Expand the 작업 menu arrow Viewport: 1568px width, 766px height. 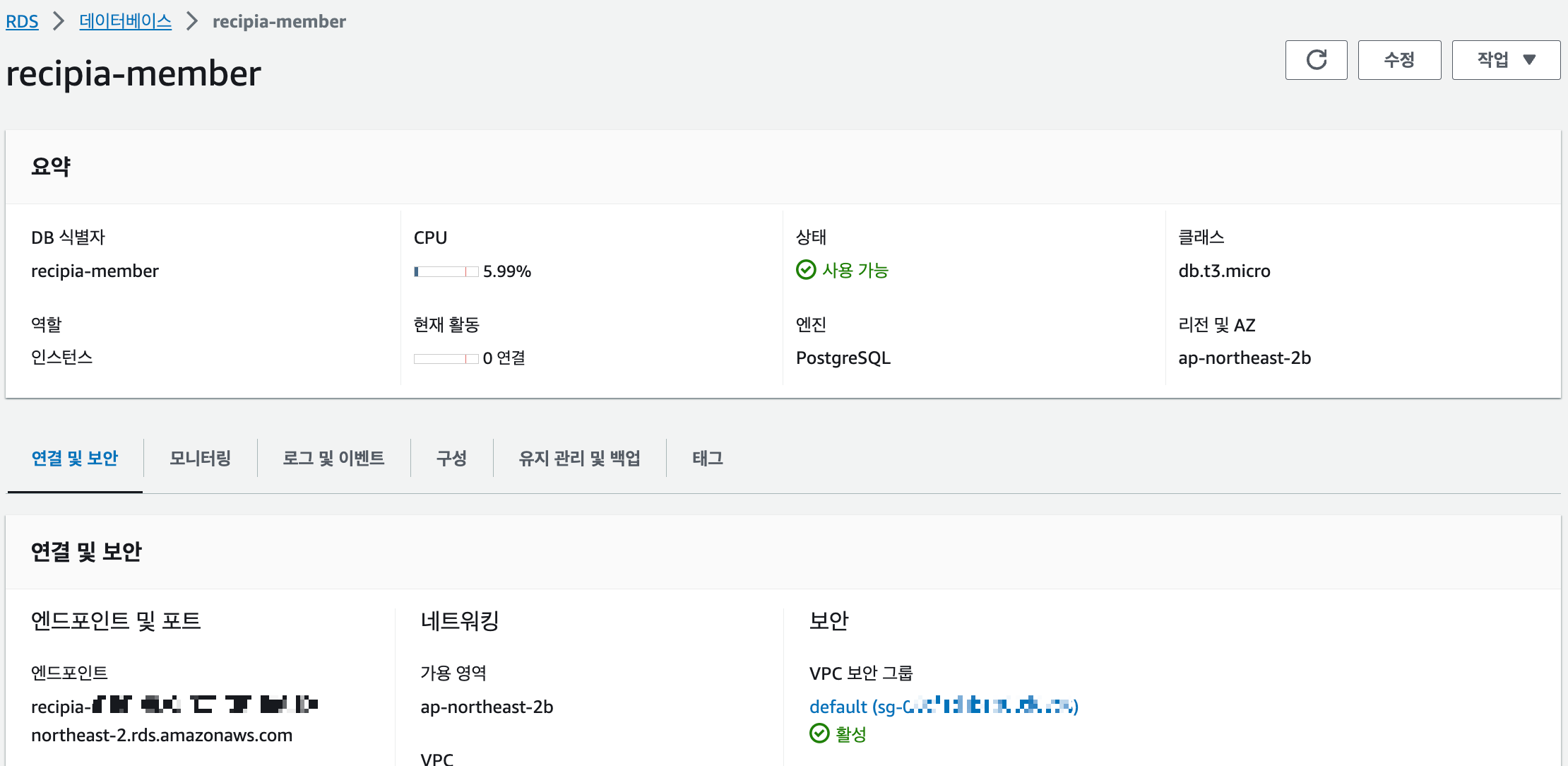tap(1531, 59)
